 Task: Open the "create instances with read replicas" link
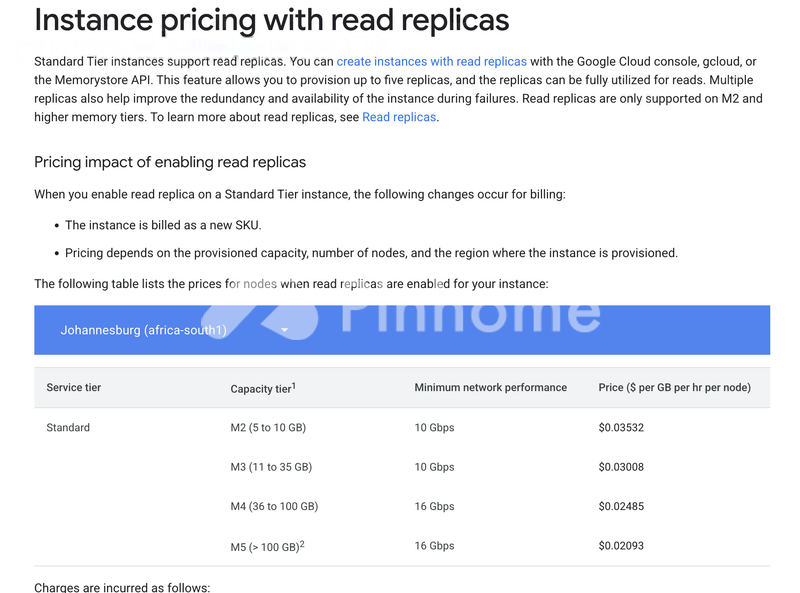(x=431, y=62)
